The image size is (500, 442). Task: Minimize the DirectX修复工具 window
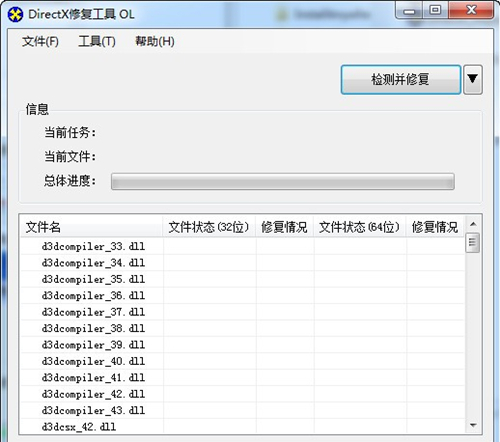click(409, 10)
